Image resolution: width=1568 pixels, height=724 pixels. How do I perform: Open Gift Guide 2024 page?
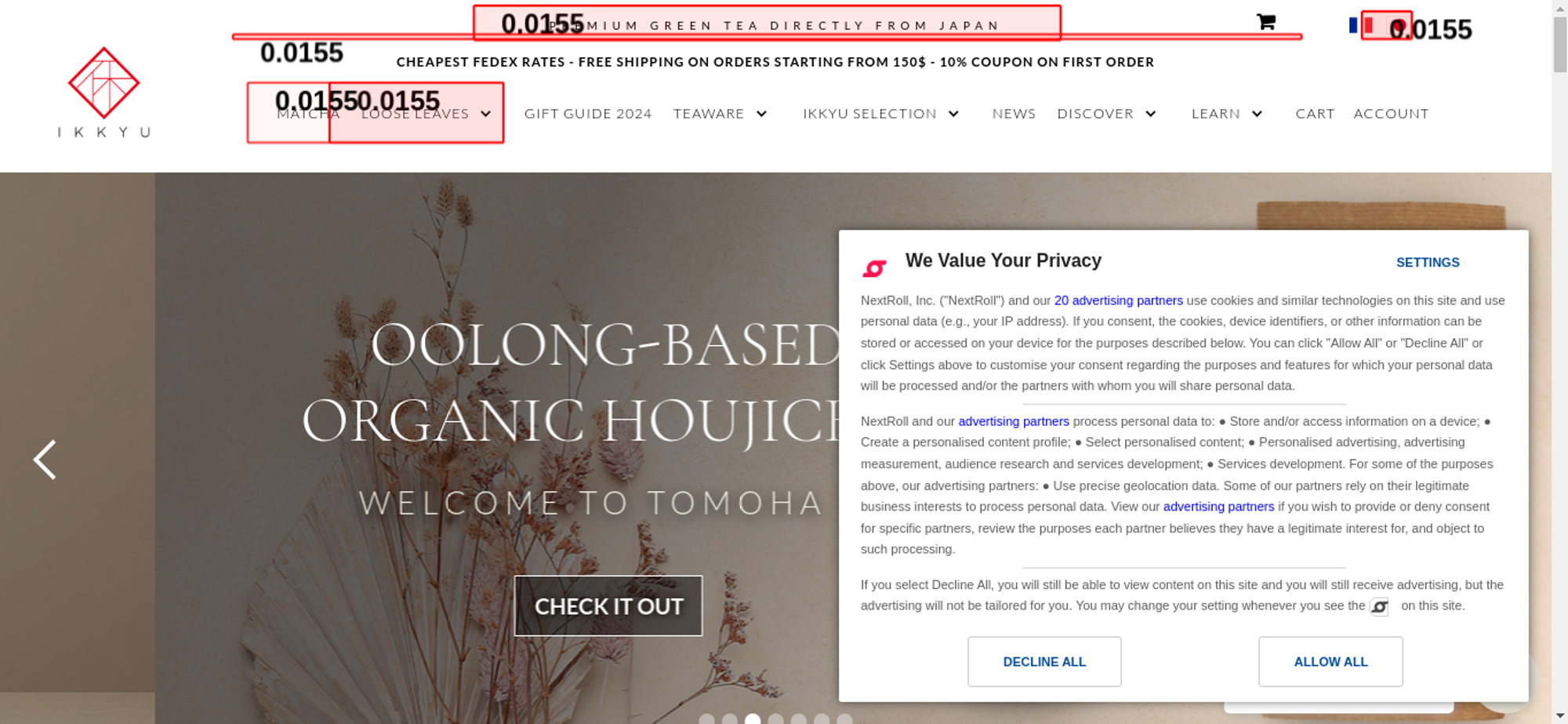588,114
